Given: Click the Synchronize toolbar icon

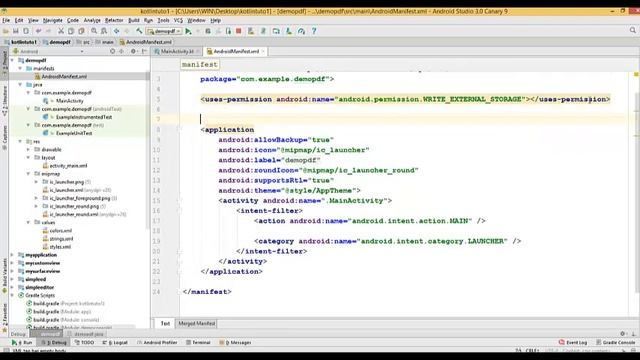Looking at the screenshot, I should pyautogui.click(x=26, y=31).
